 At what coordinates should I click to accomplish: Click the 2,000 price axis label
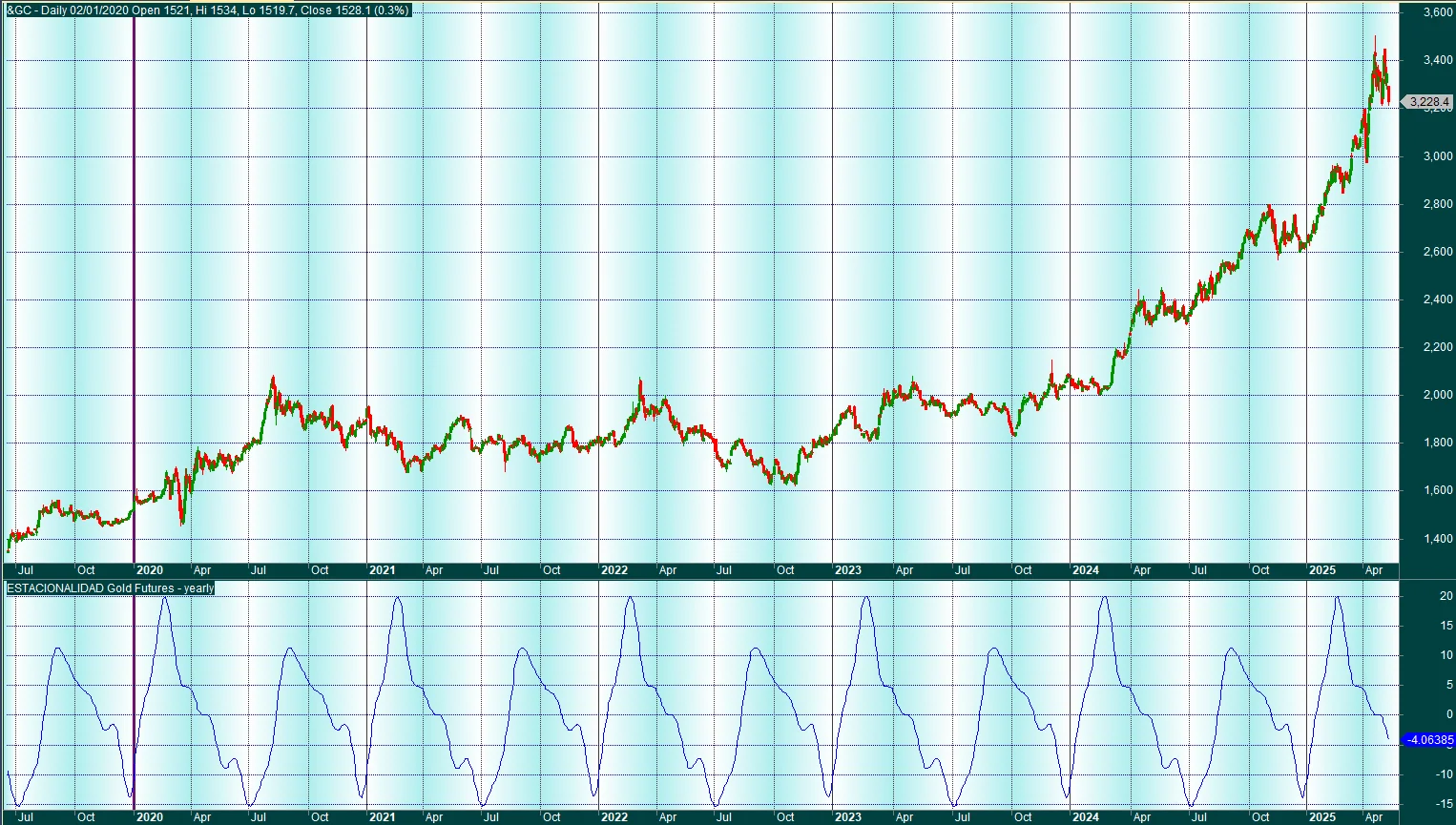tap(1438, 395)
